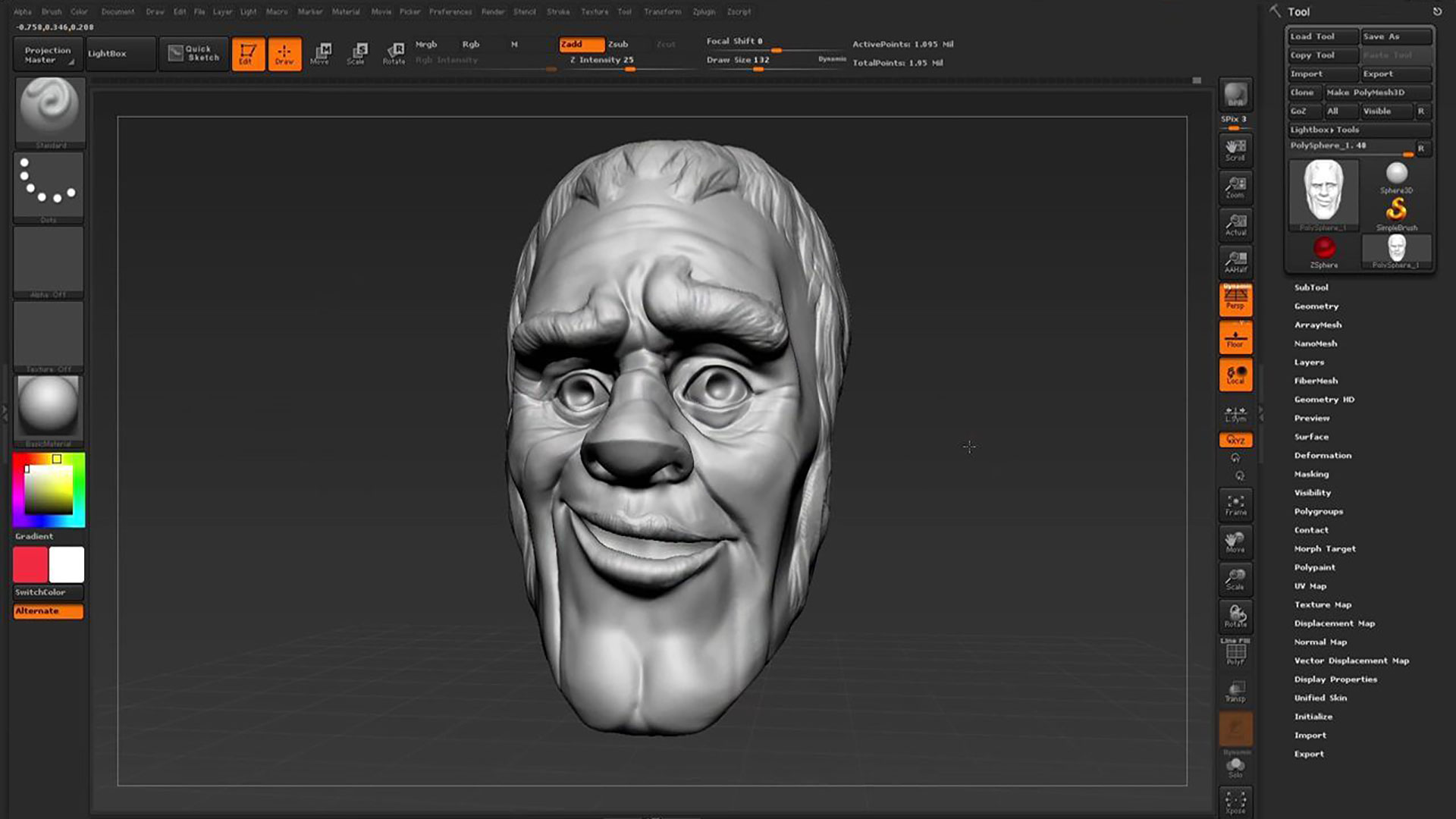Open the Alpha Off picker

point(49,262)
